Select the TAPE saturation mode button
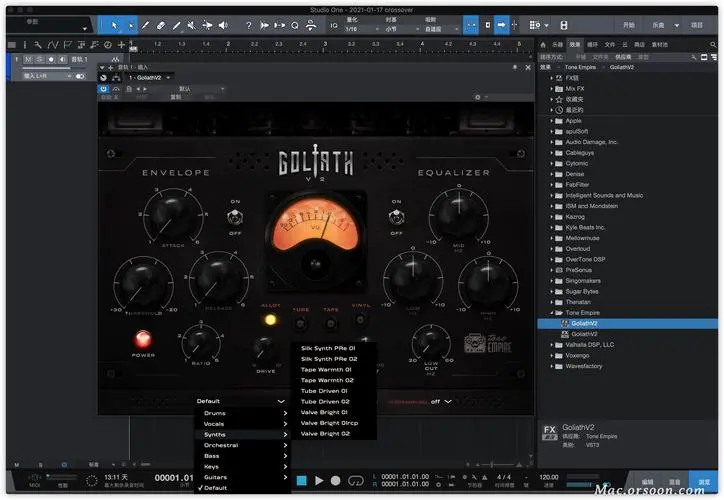The height and width of the screenshot is (500, 724). [x=331, y=323]
